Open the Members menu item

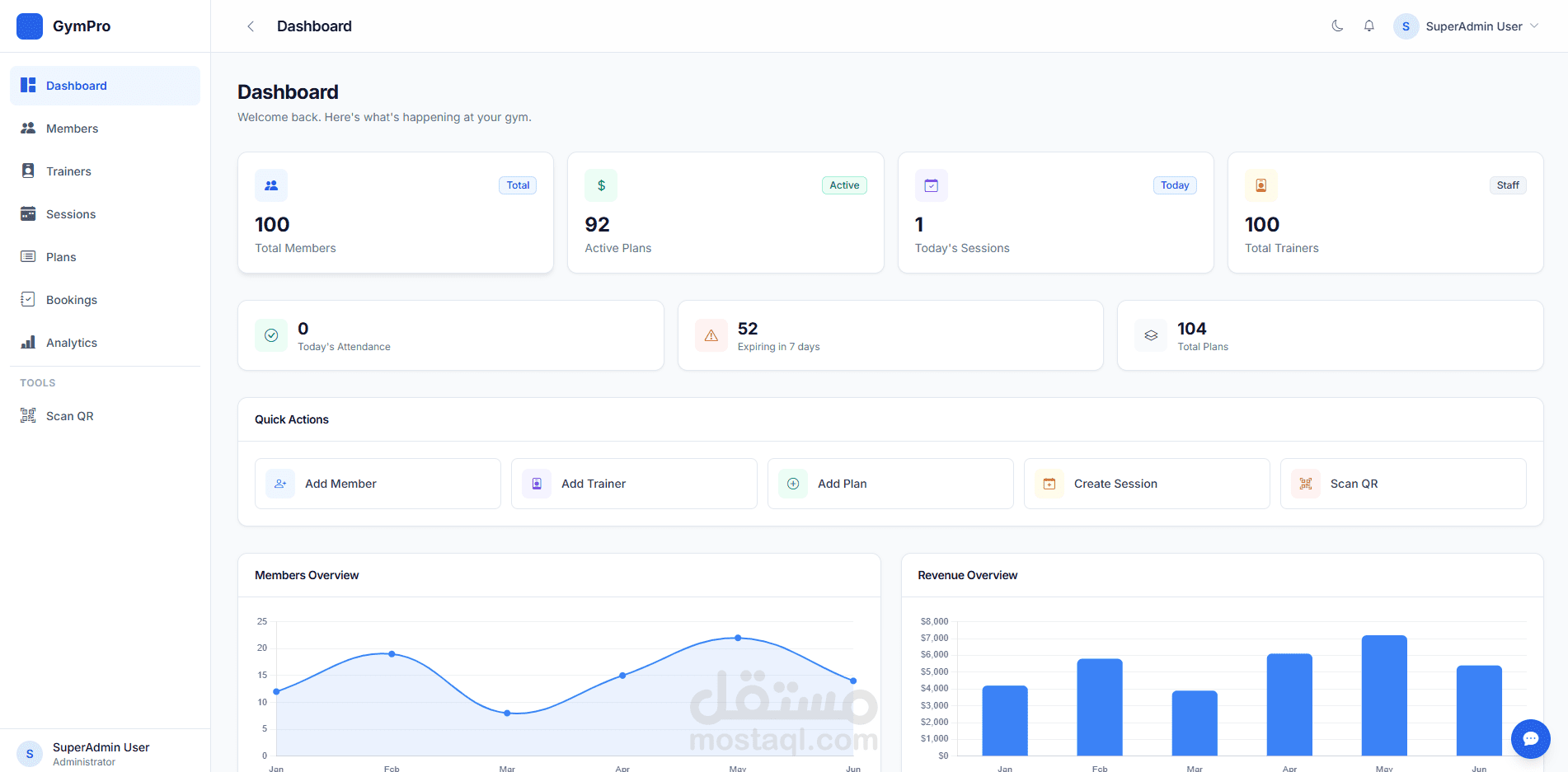coord(105,129)
